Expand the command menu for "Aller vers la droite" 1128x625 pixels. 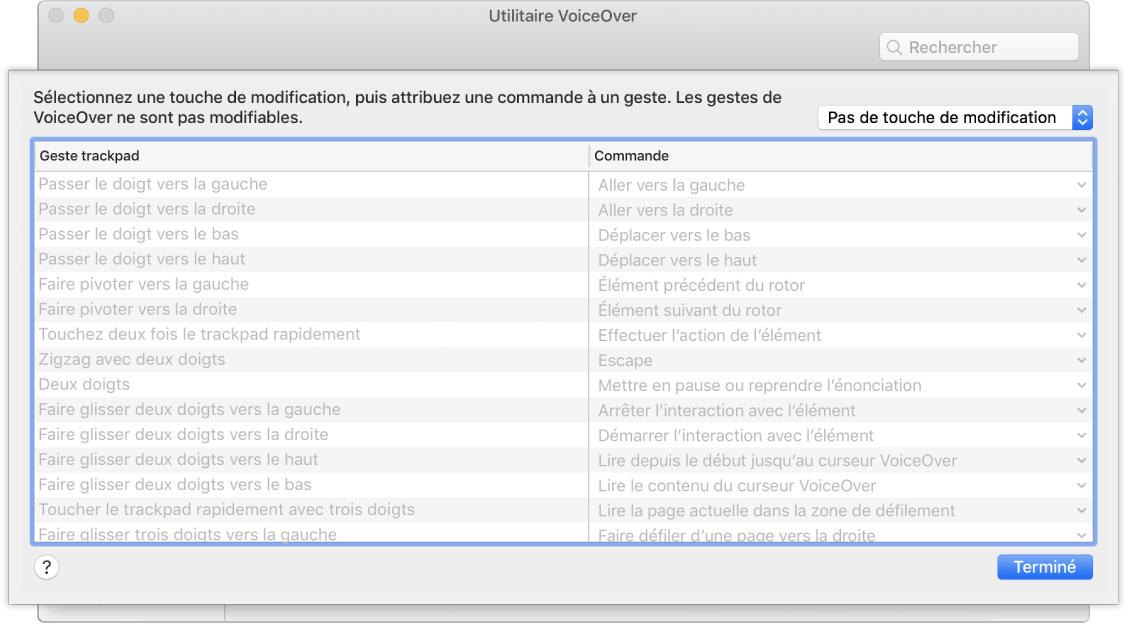[1081, 209]
